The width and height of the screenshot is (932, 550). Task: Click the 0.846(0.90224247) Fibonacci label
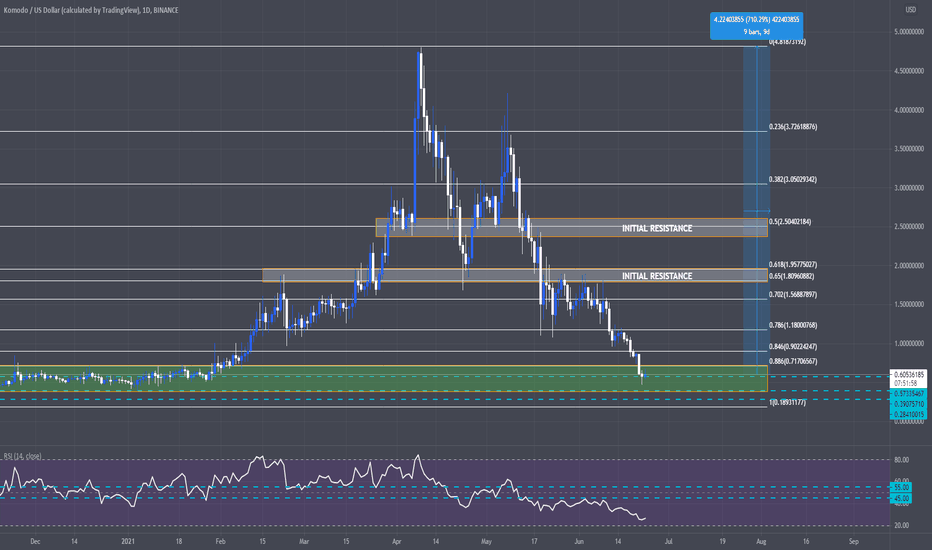[x=793, y=347]
